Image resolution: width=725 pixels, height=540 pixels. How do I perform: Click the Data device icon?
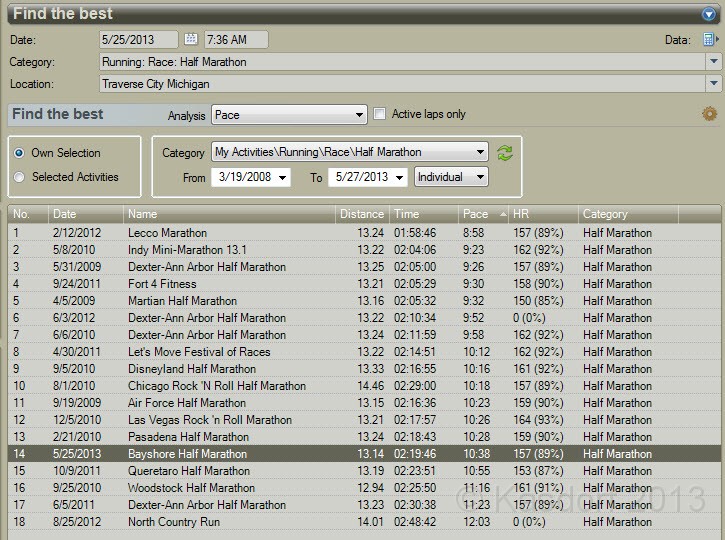coord(710,40)
